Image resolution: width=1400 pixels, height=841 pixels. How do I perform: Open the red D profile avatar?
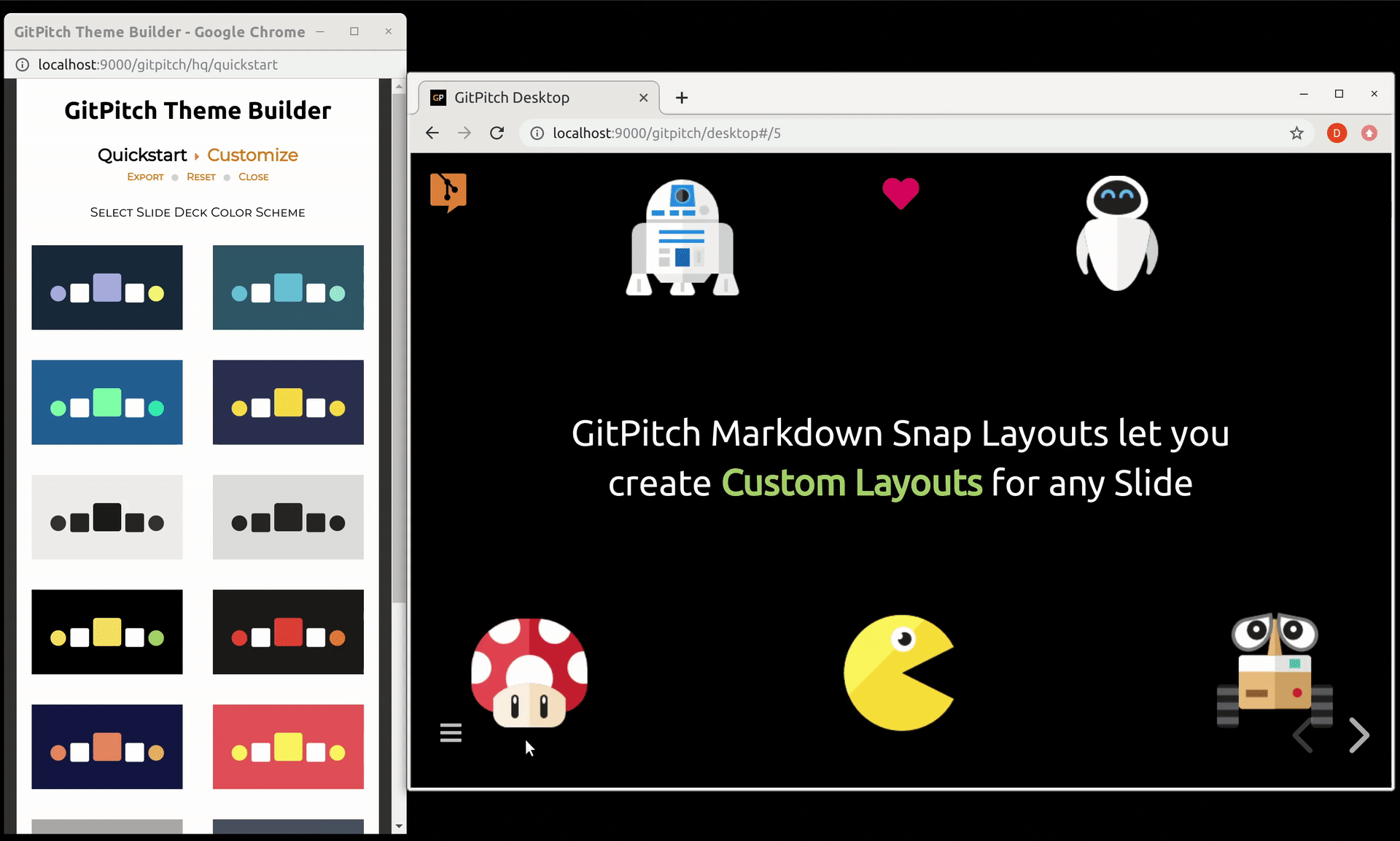[x=1337, y=133]
